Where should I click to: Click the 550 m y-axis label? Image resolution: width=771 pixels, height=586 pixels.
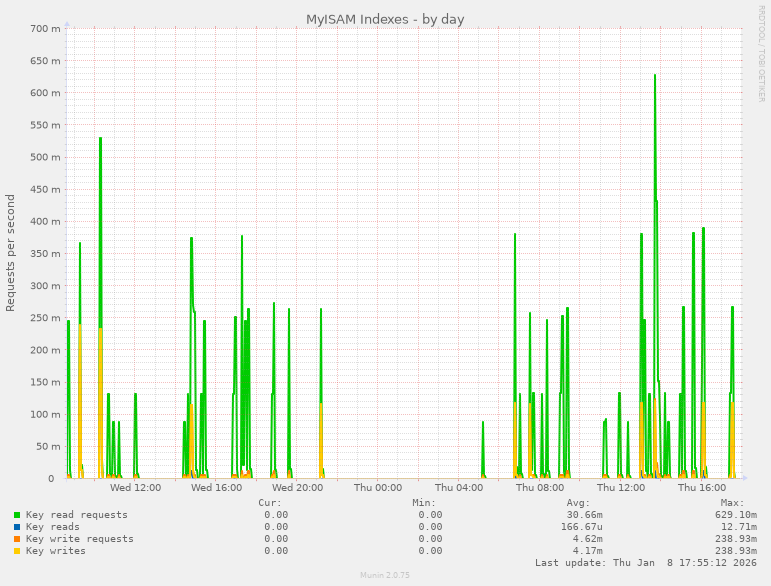(45, 125)
